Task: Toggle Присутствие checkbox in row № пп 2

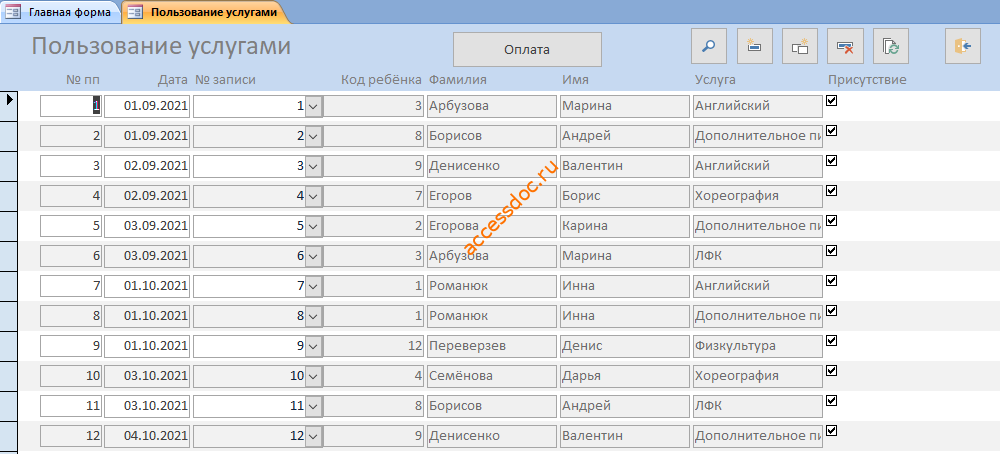Action: click(x=831, y=131)
